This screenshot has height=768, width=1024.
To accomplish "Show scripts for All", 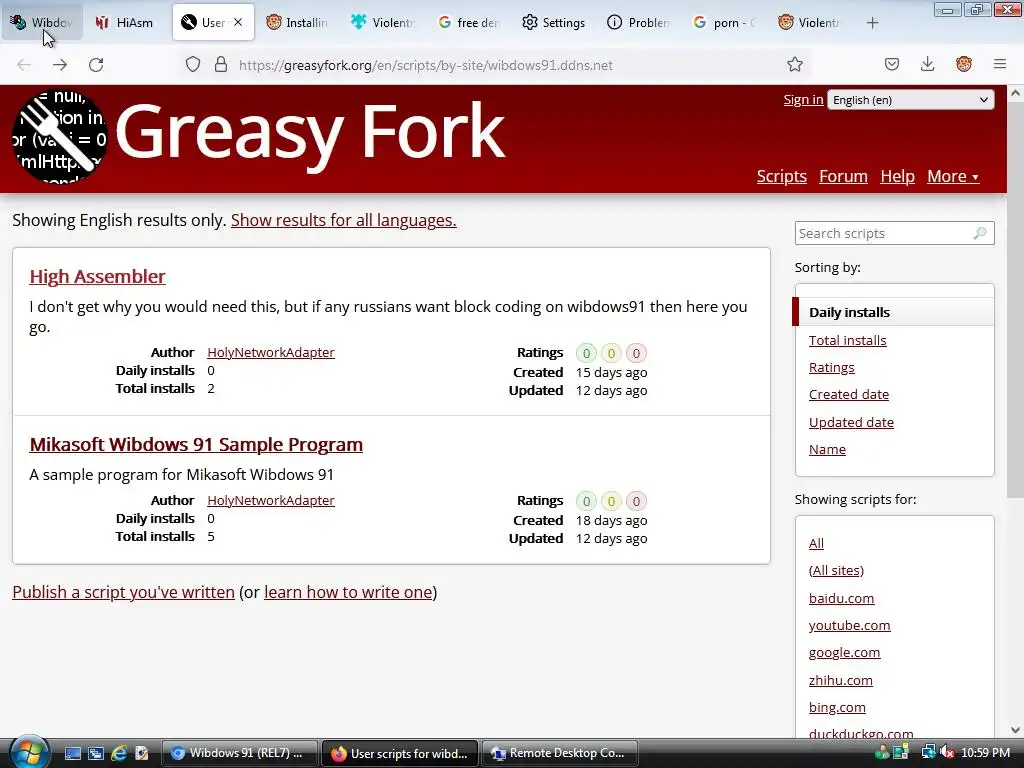I will click(816, 543).
